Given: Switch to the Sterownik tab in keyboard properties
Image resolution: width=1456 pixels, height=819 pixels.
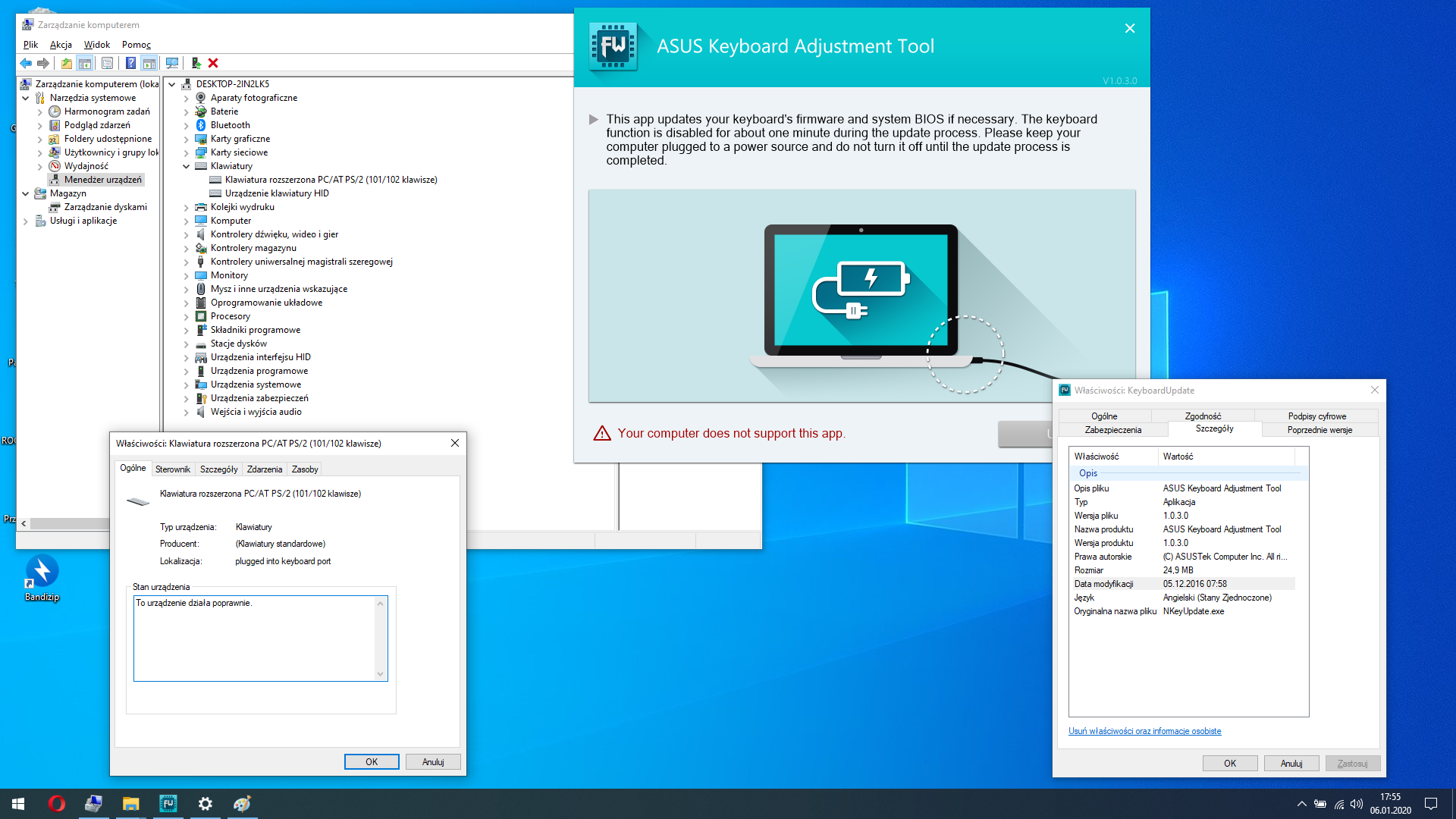Looking at the screenshot, I should click(173, 469).
